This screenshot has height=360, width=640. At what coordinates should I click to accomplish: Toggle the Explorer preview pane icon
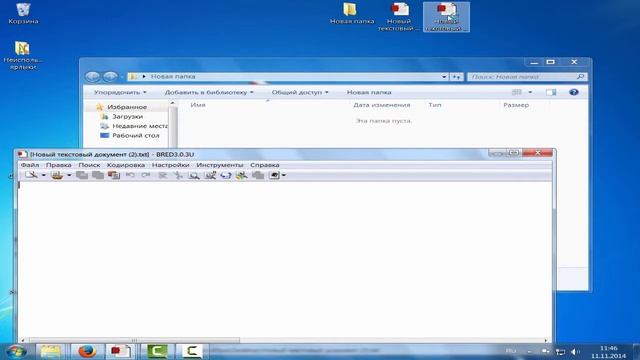[551, 92]
